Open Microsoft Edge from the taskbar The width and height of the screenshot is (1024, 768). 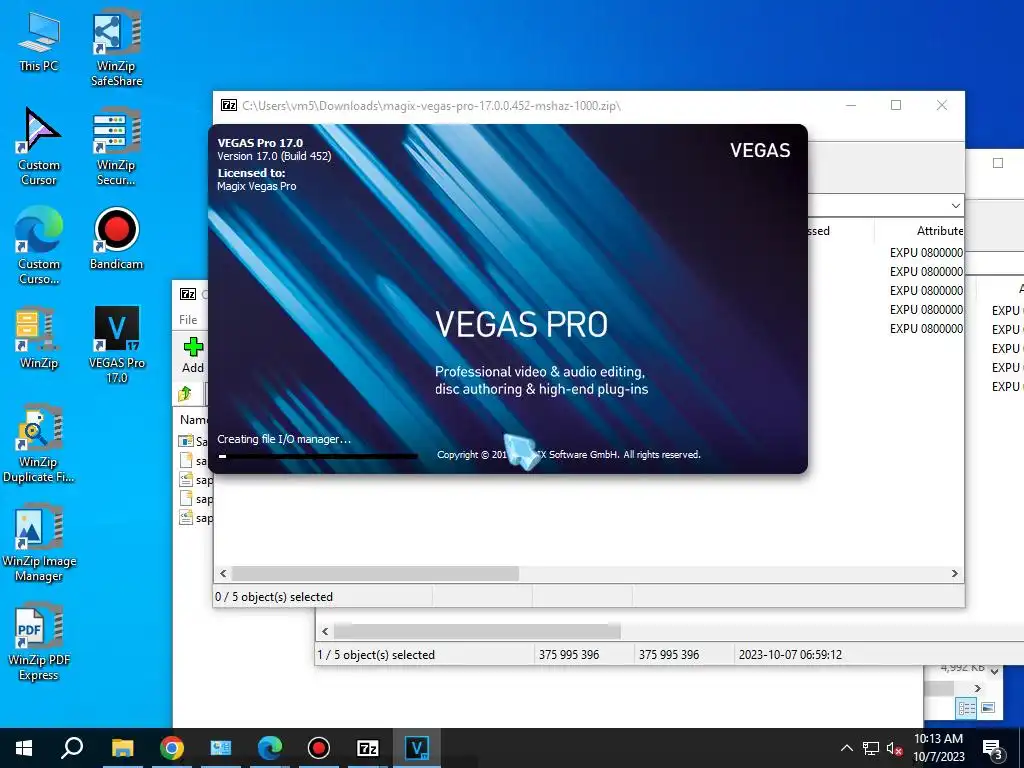pos(269,748)
